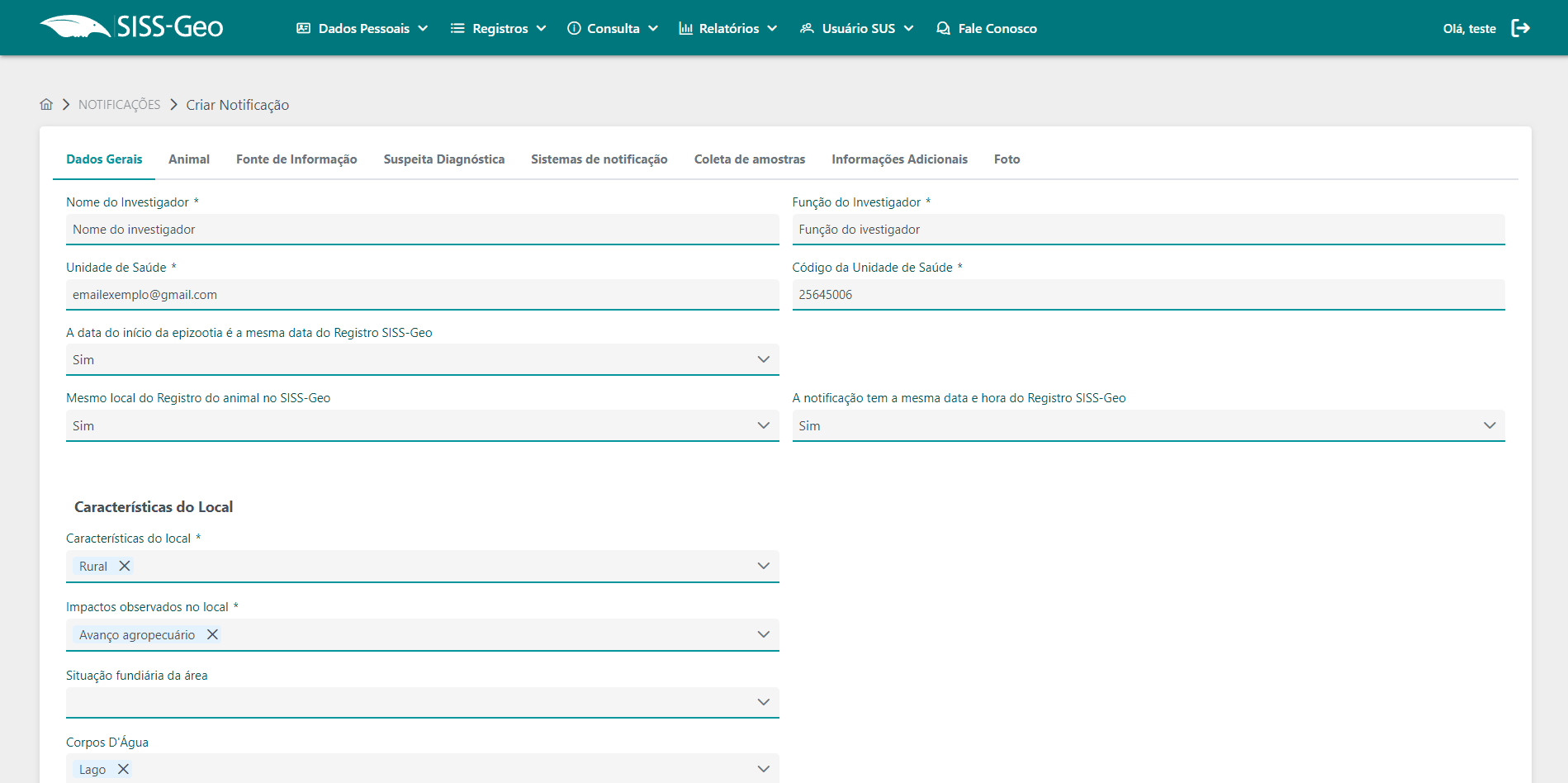1568x783 pixels.
Task: Click the home icon in the breadcrumb
Action: (46, 104)
